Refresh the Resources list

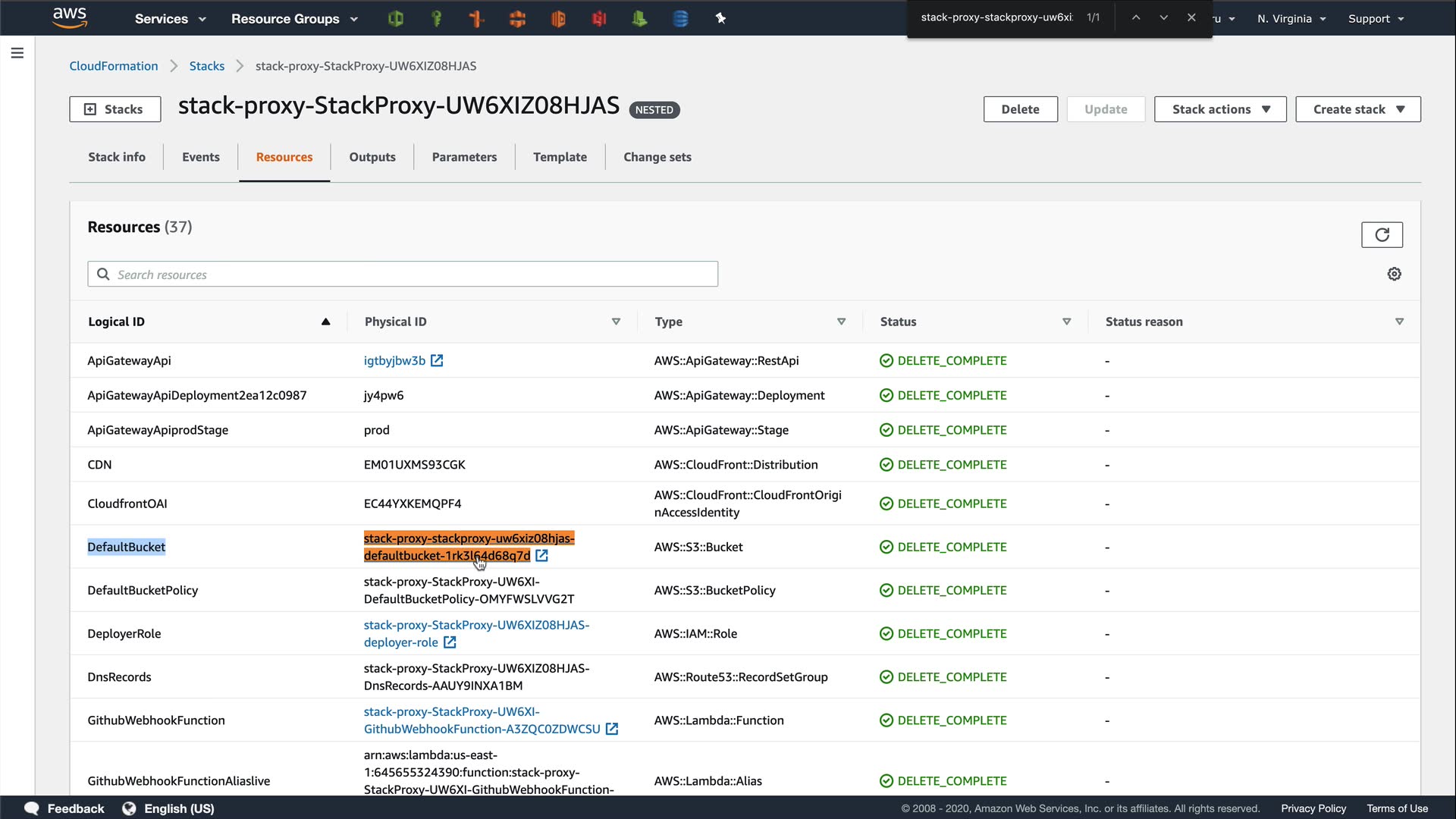(1382, 235)
